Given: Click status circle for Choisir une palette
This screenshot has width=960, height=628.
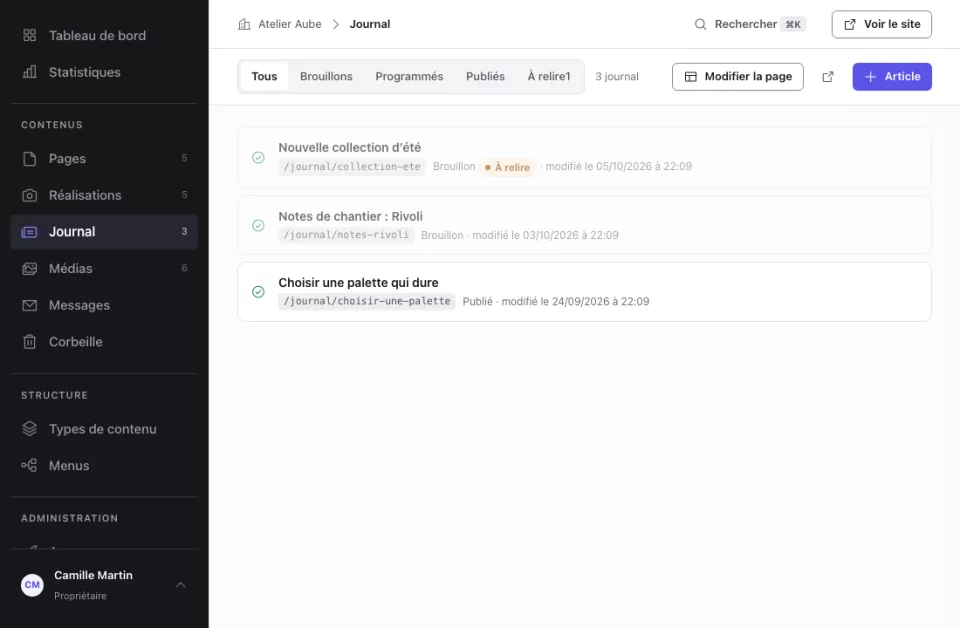Looking at the screenshot, I should pyautogui.click(x=258, y=292).
